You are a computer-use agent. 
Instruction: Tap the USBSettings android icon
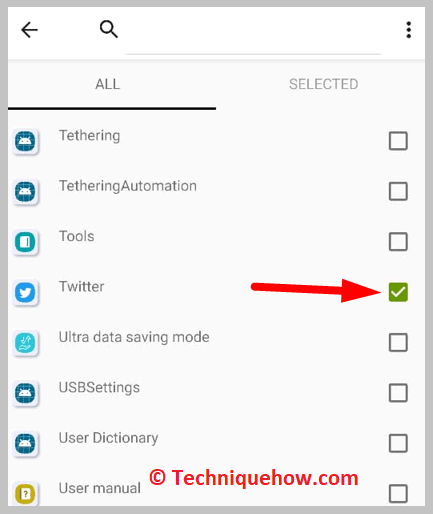[25, 393]
